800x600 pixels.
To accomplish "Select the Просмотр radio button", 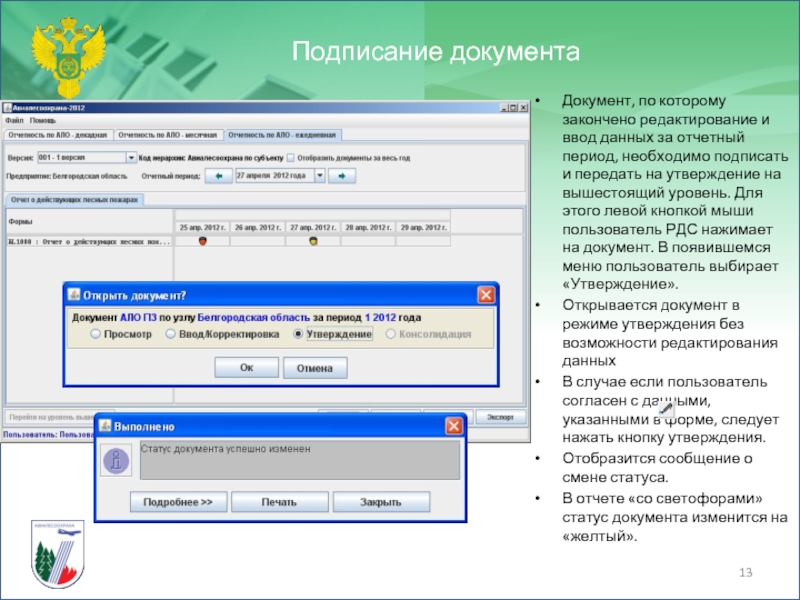I will tap(97, 334).
